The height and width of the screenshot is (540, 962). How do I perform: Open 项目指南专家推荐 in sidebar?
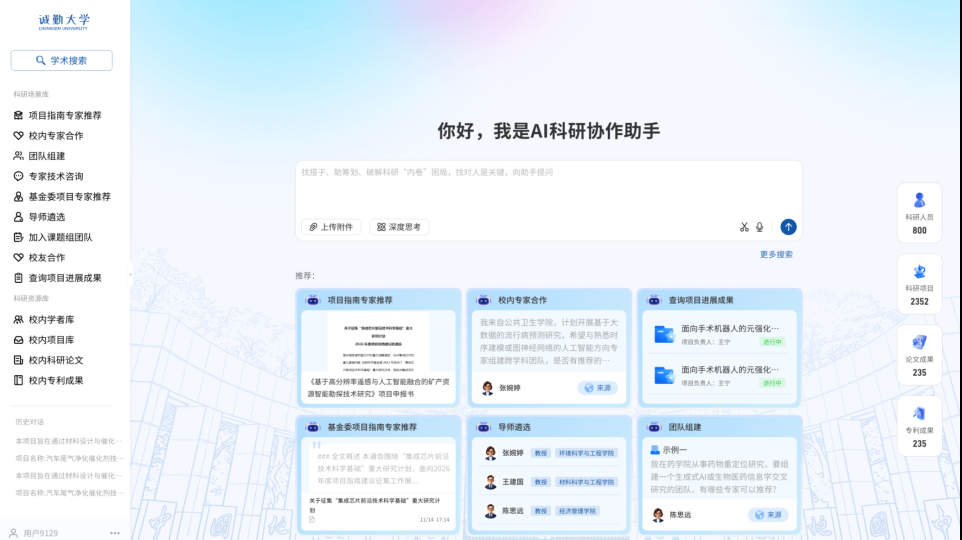58,115
